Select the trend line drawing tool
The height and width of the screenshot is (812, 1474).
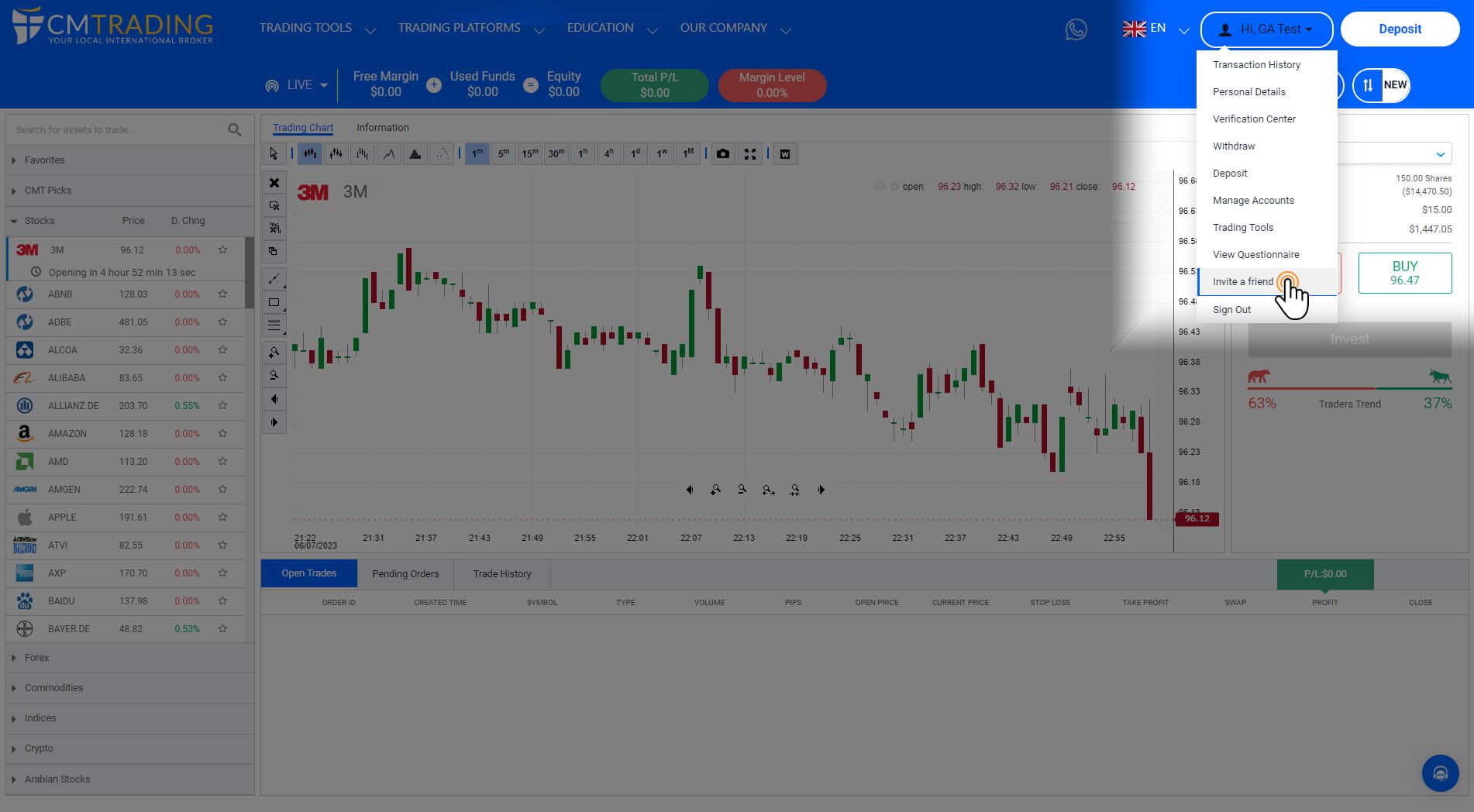click(274, 279)
